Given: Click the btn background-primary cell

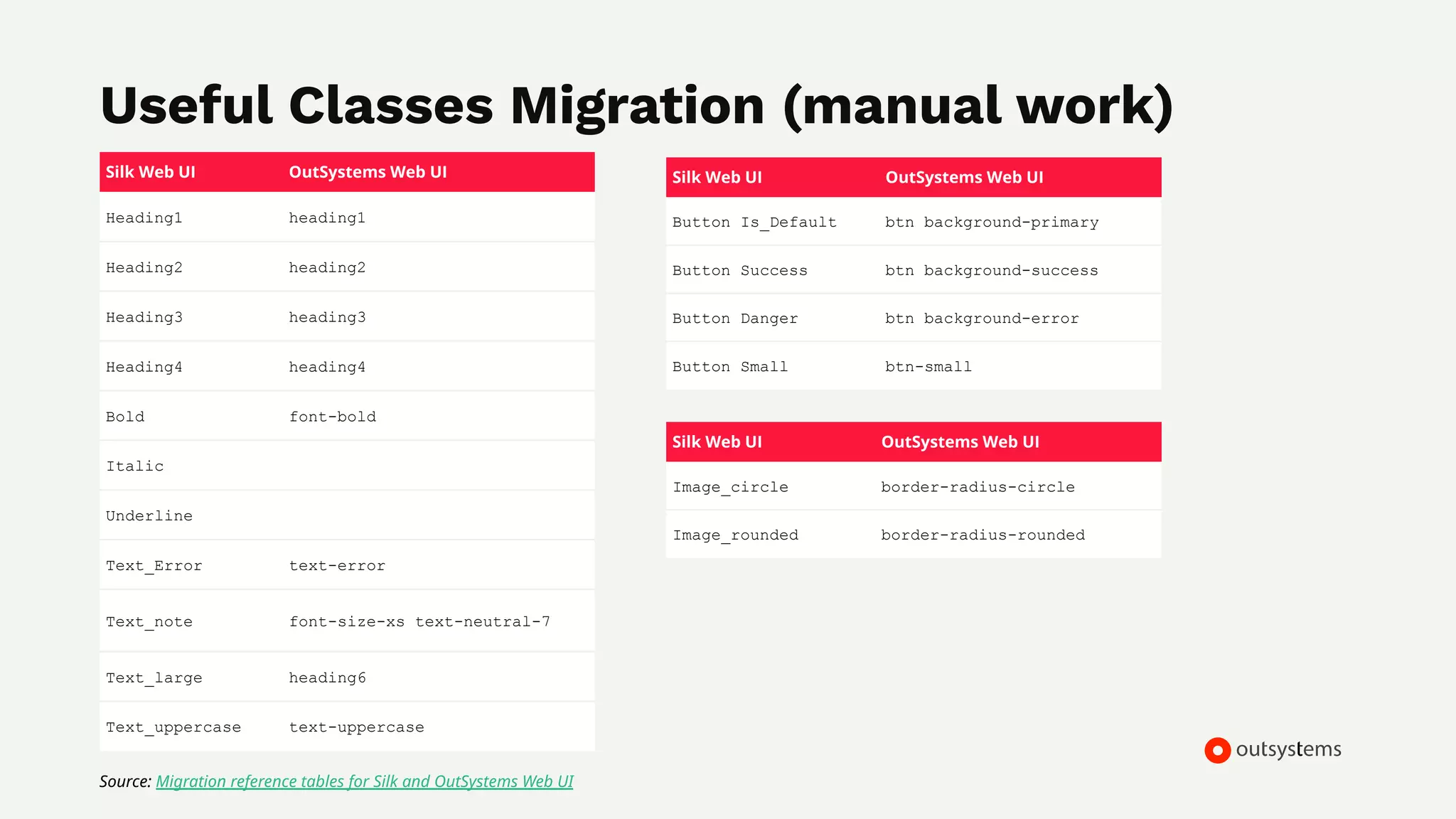Looking at the screenshot, I should [x=992, y=223].
